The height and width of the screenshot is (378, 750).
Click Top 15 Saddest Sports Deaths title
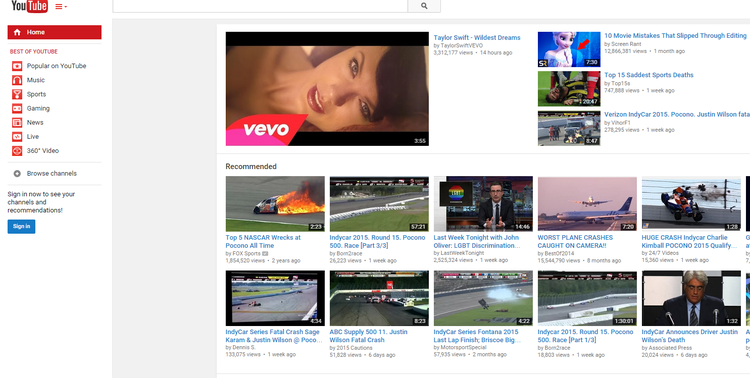(x=649, y=75)
